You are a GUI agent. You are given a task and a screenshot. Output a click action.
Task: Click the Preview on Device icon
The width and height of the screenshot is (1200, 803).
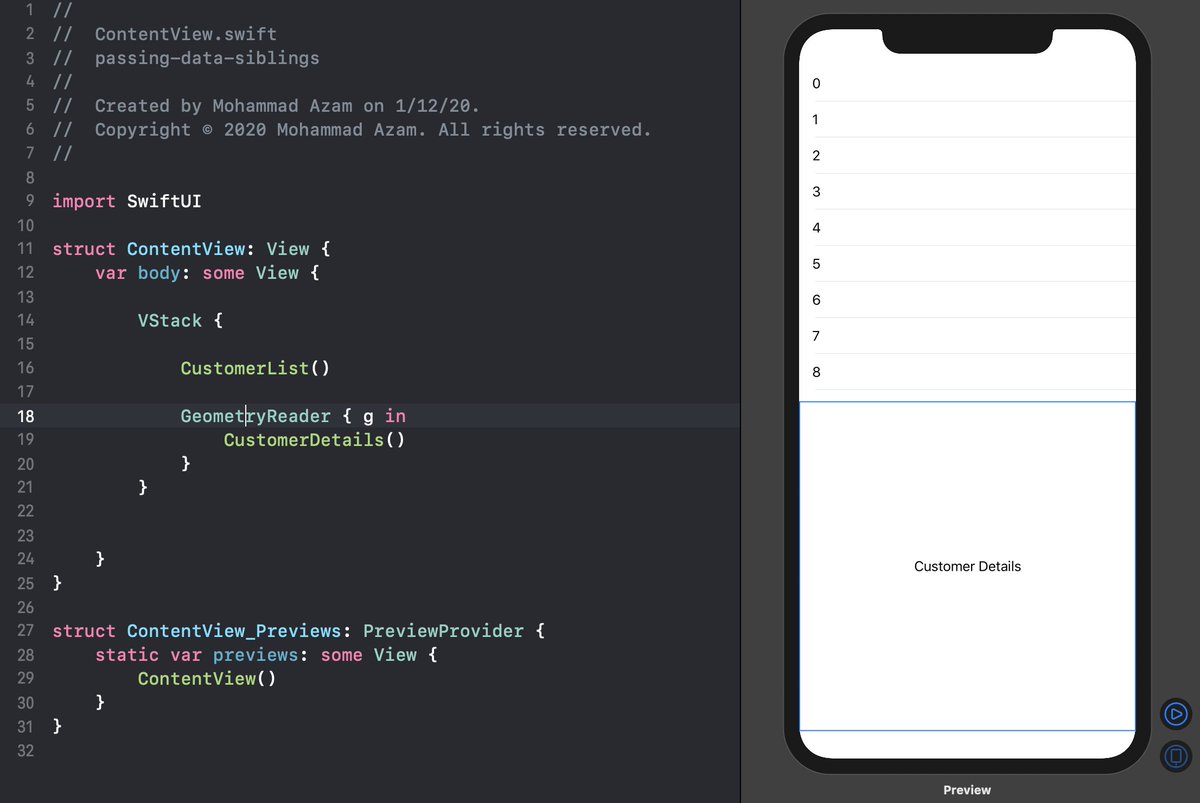1176,756
